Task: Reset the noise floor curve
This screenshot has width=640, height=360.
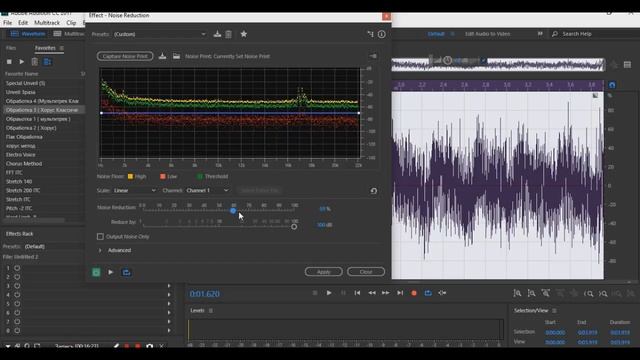Action: point(373,191)
